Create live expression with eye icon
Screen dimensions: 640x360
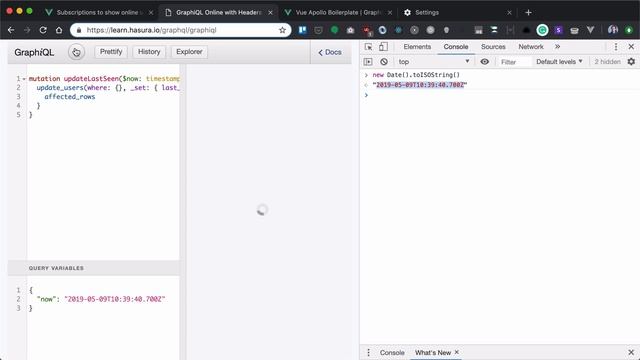click(484, 62)
